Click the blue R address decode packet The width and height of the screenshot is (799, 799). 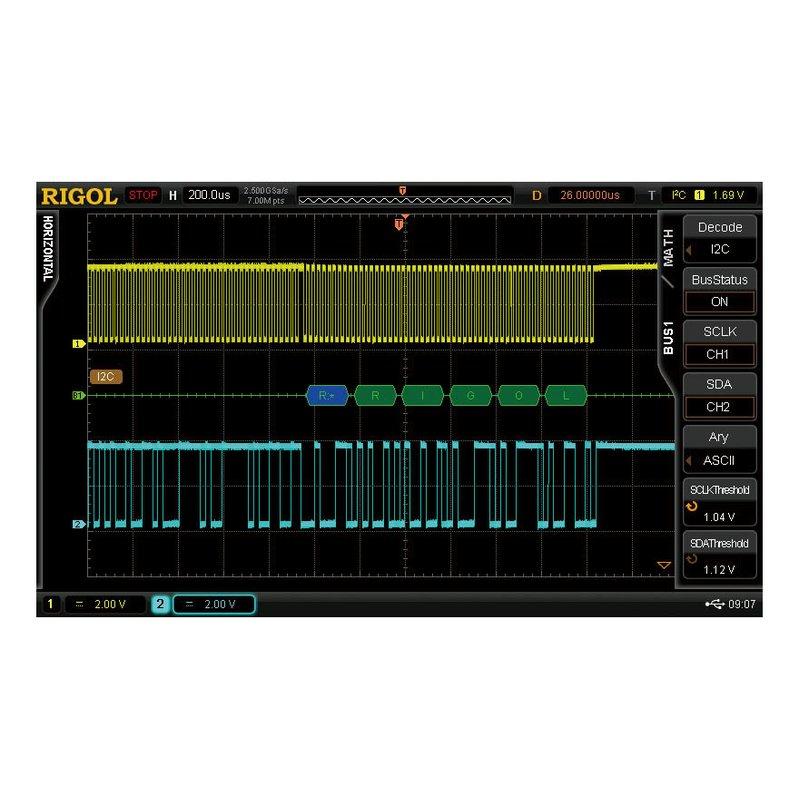click(x=327, y=395)
